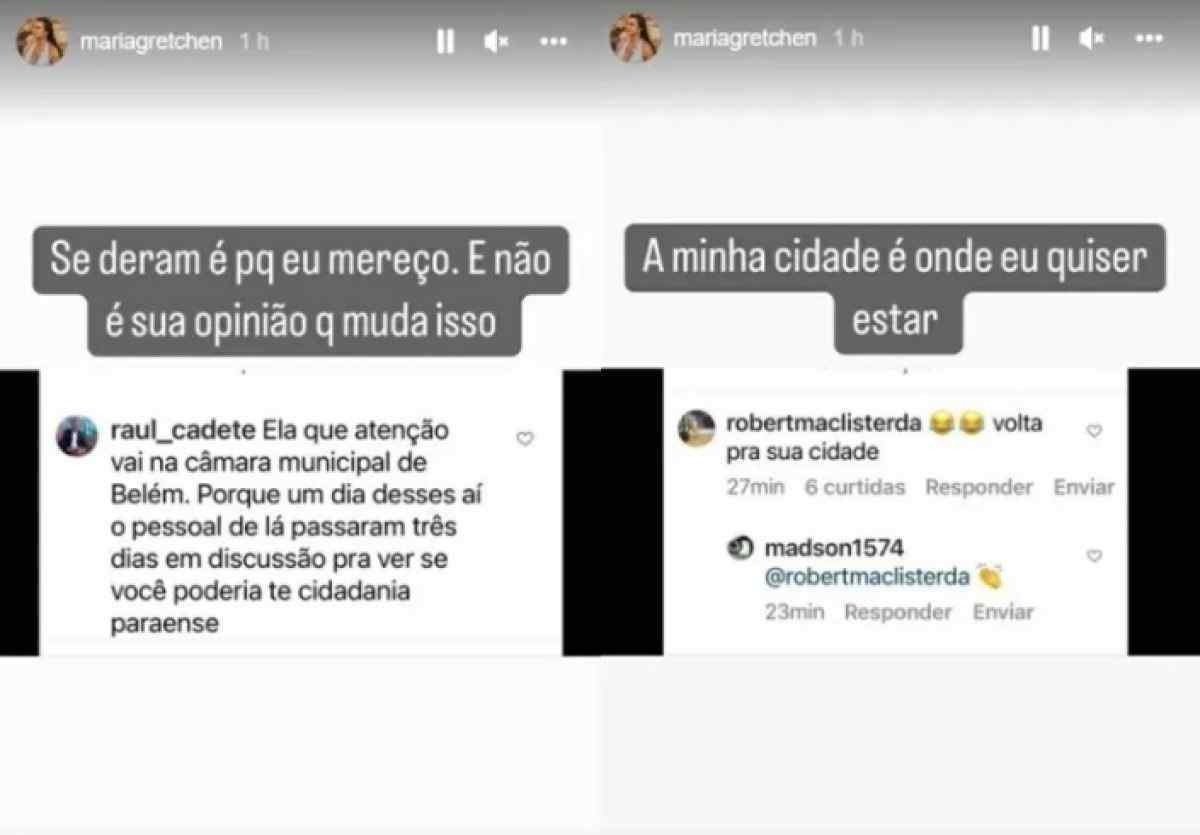Click Responder under robertmaclisterda's comment
The image size is (1200, 835).
click(x=978, y=487)
